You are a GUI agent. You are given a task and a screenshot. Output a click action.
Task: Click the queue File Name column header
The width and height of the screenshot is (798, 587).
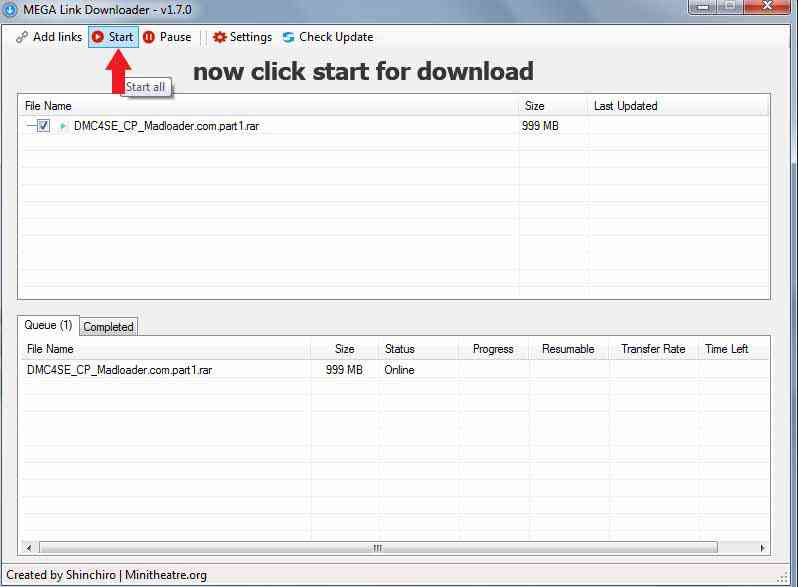click(166, 349)
